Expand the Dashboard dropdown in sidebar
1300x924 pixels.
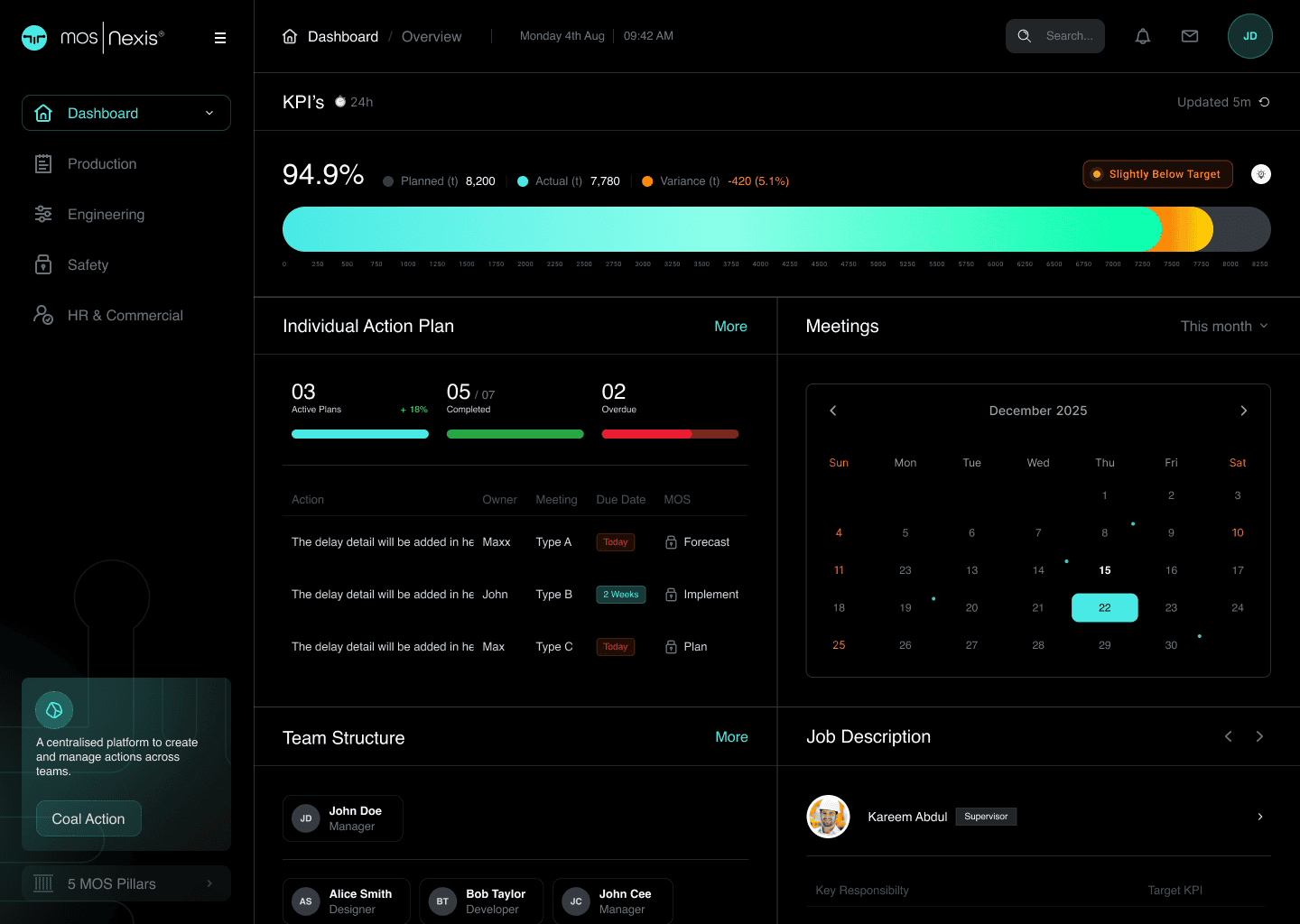click(x=209, y=113)
